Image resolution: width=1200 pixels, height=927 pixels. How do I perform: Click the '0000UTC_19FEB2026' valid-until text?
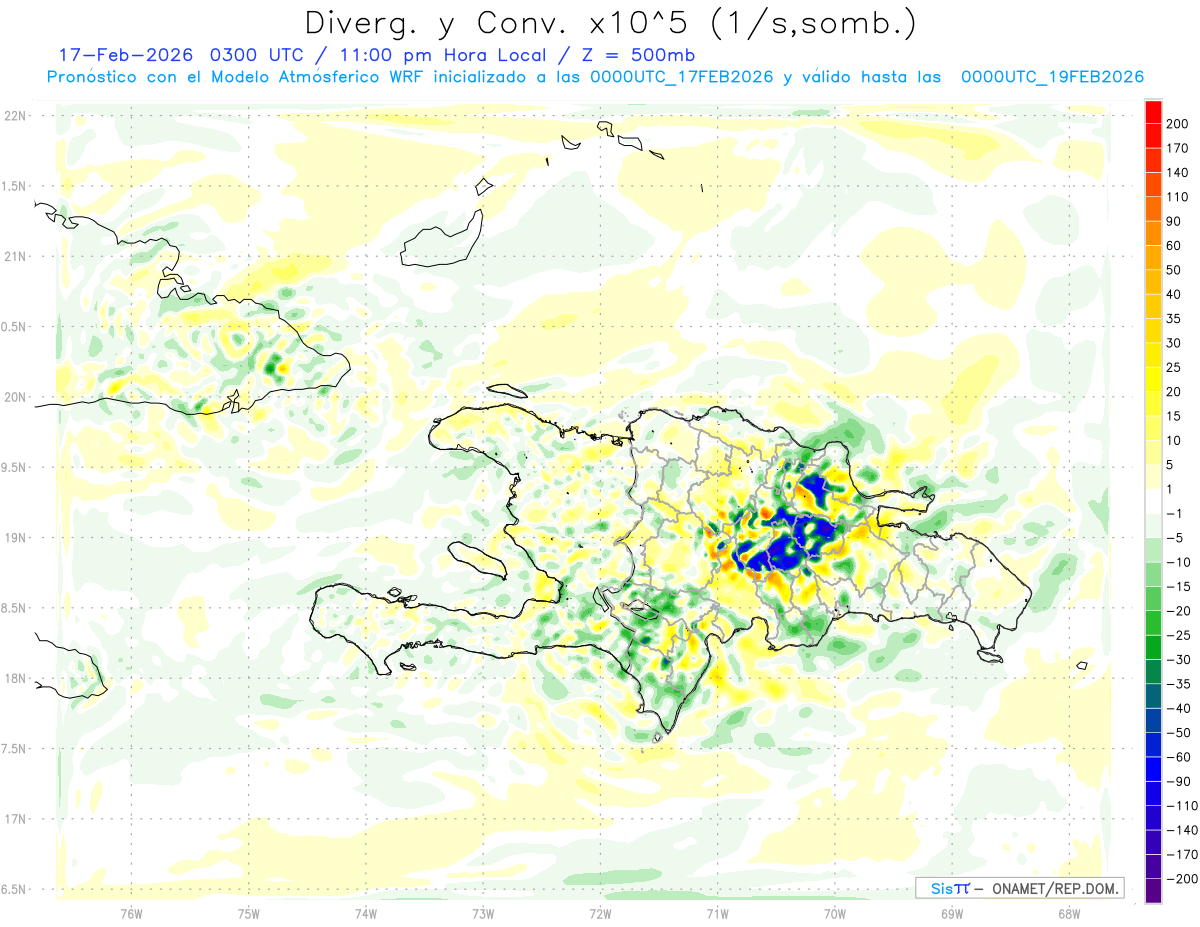1052,77
